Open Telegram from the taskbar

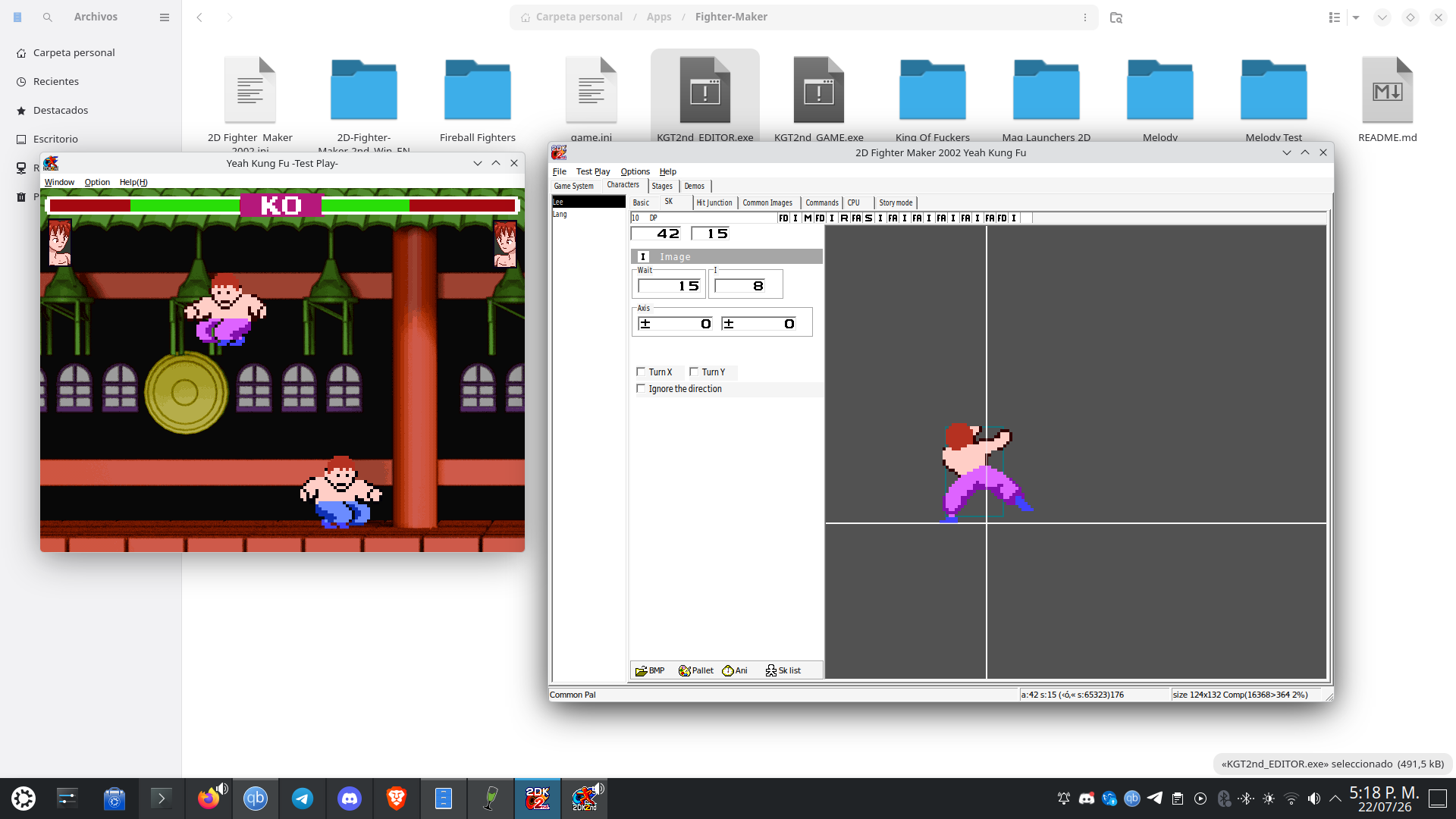pyautogui.click(x=303, y=799)
